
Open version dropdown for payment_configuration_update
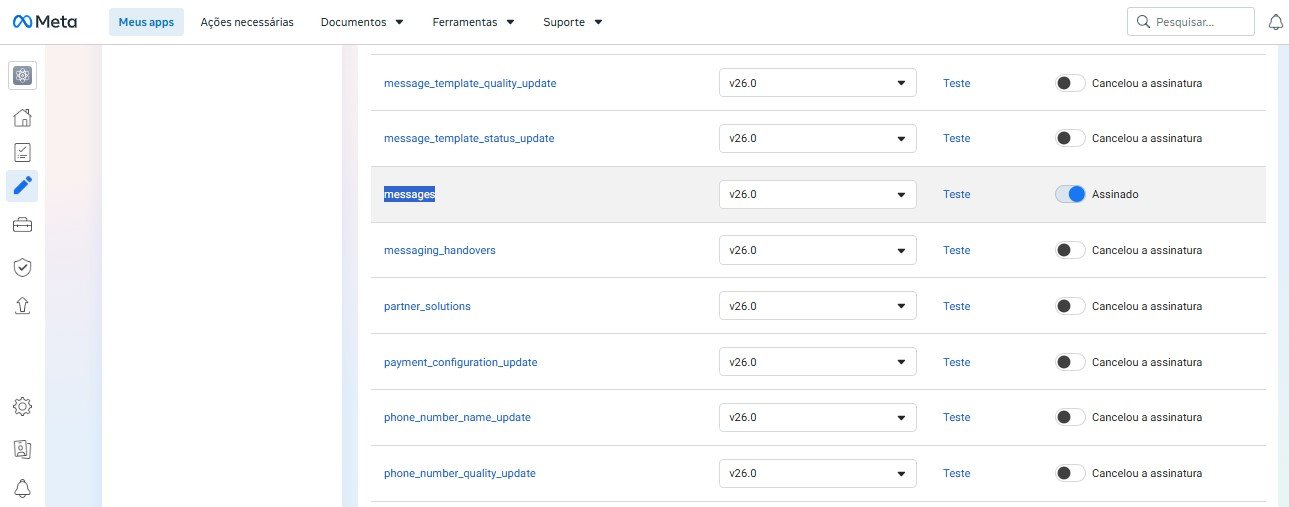click(818, 362)
